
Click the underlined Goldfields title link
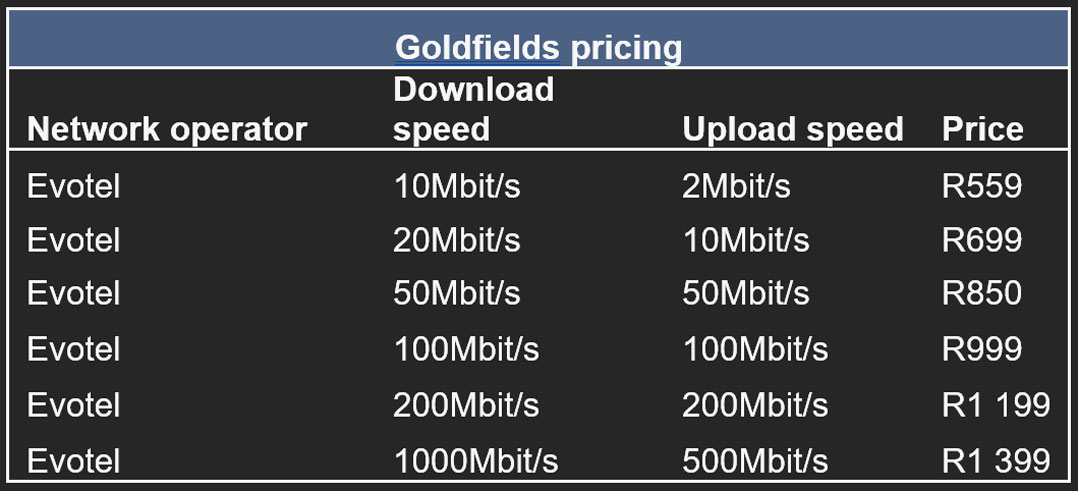477,47
